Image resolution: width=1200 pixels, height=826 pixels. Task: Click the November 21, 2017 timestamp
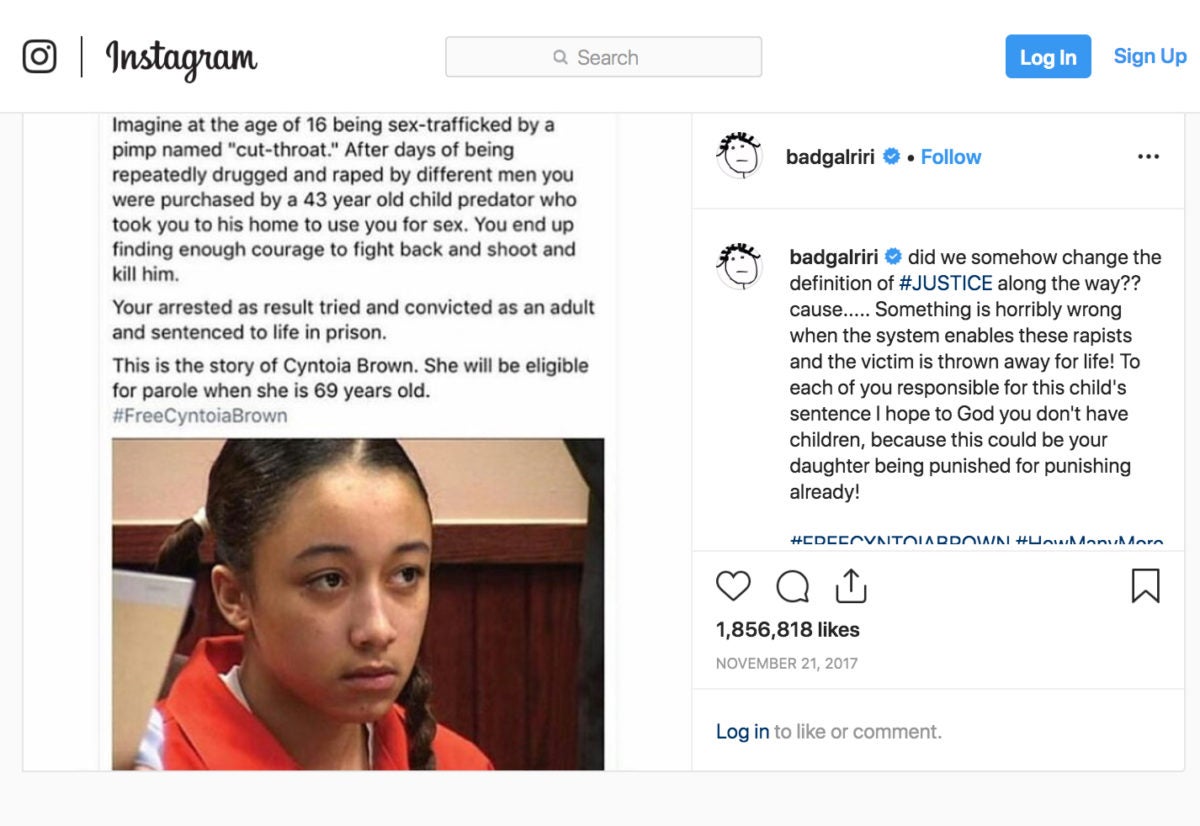pyautogui.click(x=786, y=663)
